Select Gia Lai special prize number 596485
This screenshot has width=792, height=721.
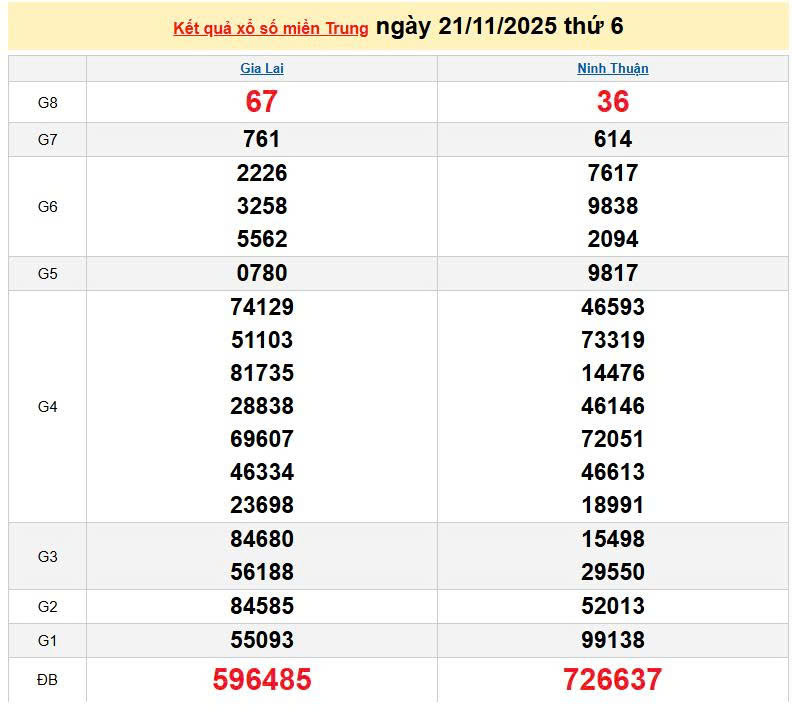(x=262, y=680)
